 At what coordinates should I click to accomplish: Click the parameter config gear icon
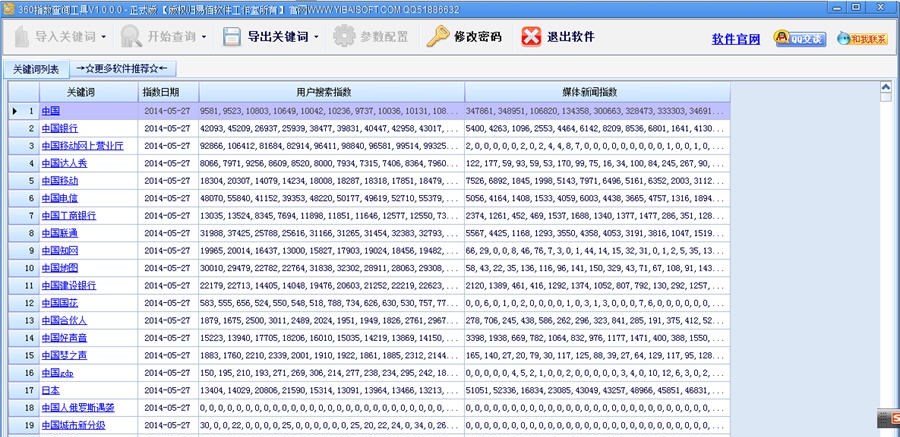(344, 36)
